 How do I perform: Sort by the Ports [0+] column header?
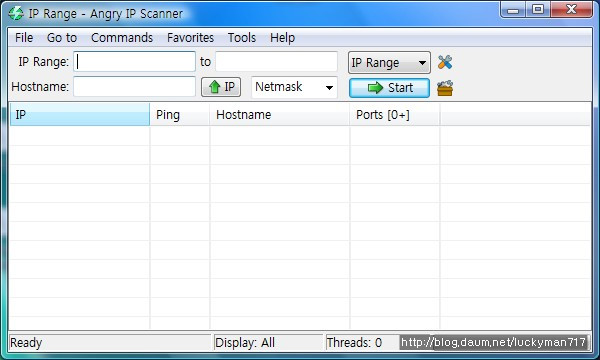(x=395, y=114)
